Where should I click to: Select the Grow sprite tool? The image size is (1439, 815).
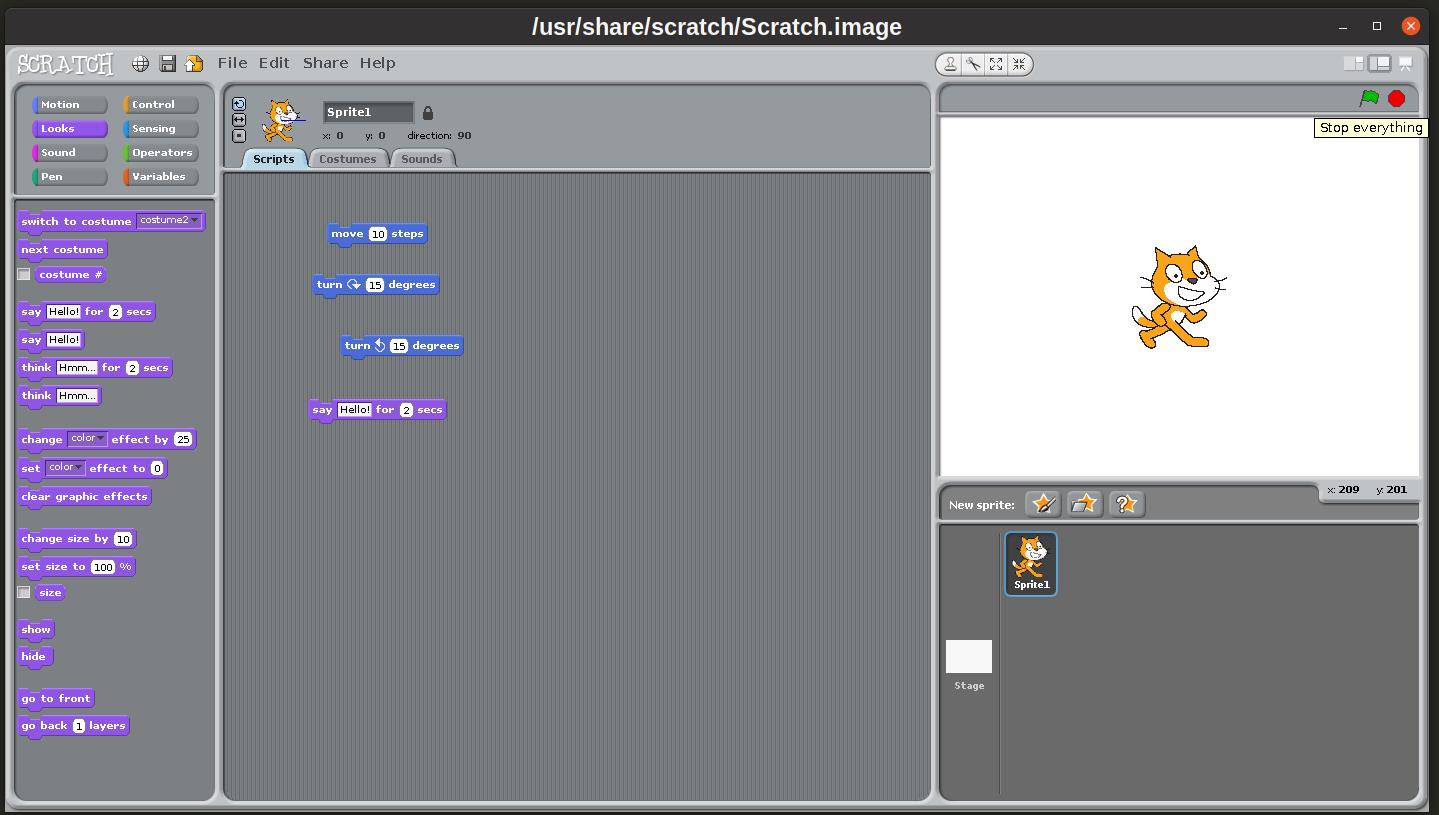pyautogui.click(x=996, y=64)
